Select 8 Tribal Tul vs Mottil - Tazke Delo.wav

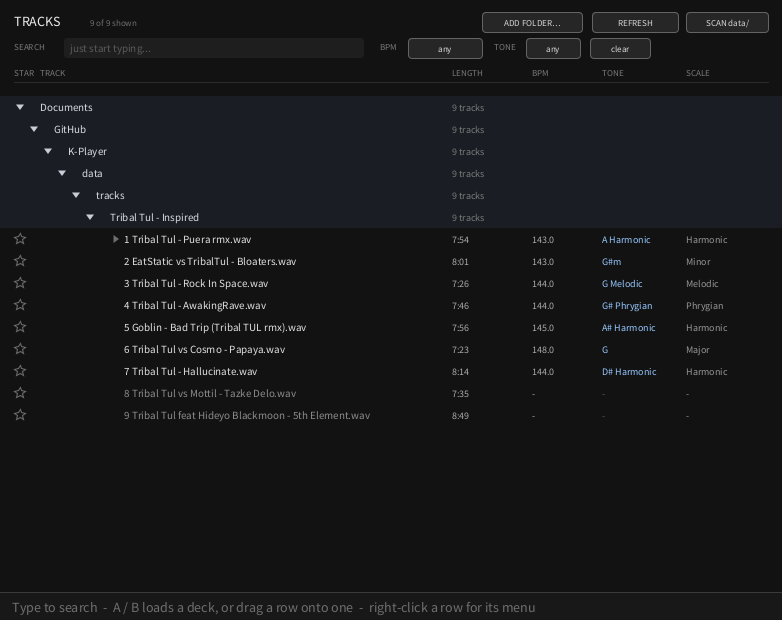(x=391, y=393)
